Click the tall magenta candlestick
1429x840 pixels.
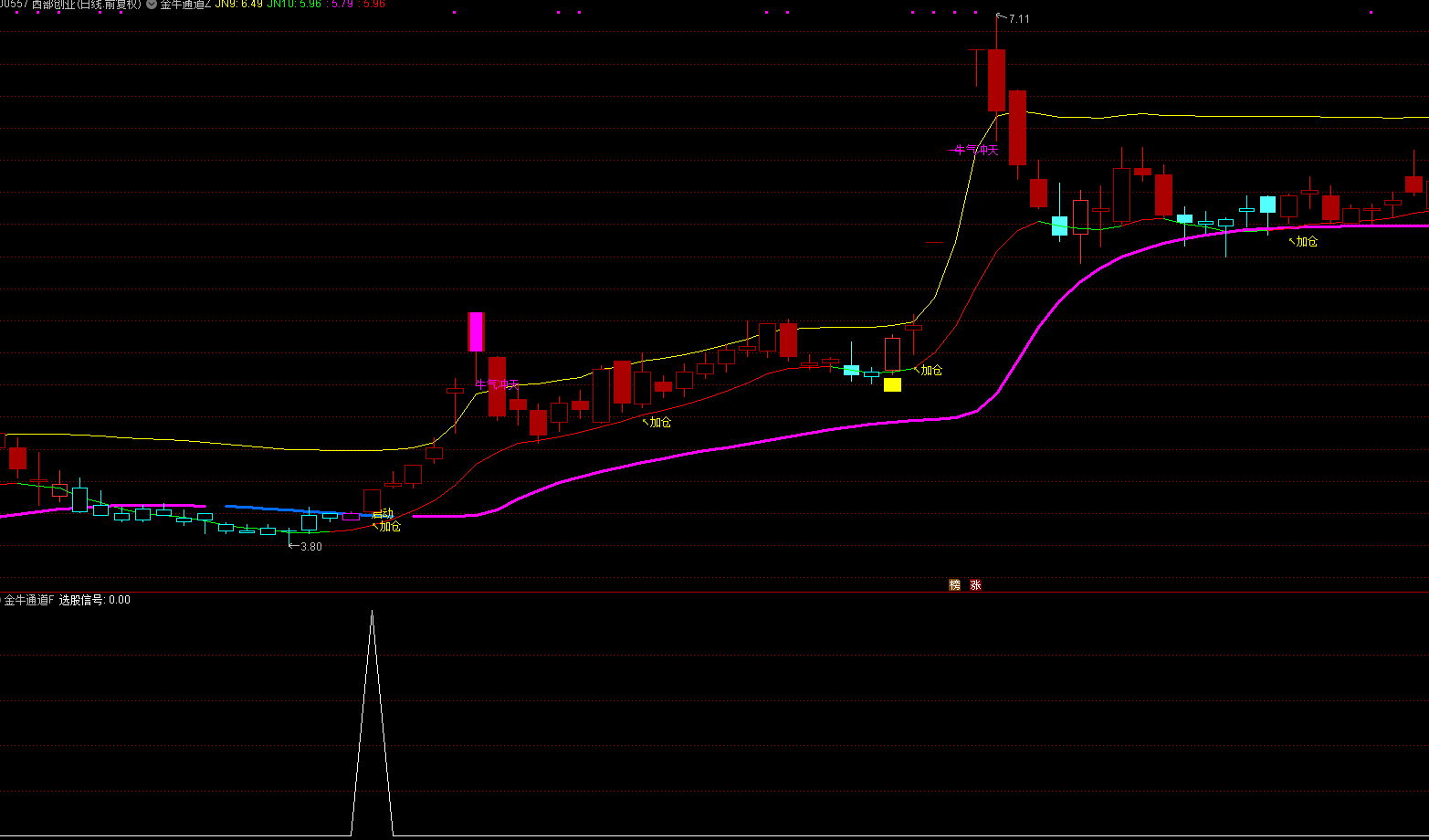(x=476, y=332)
